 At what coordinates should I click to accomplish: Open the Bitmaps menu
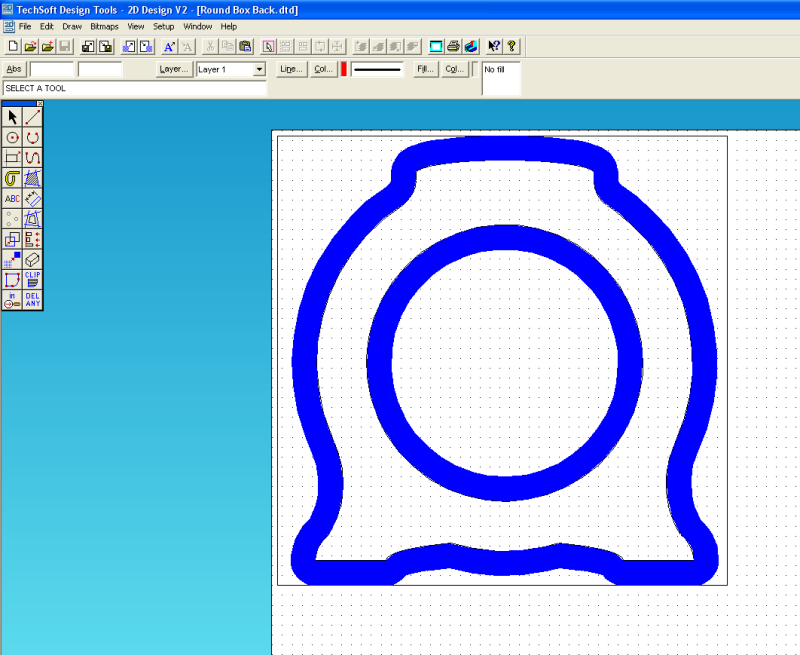click(104, 27)
